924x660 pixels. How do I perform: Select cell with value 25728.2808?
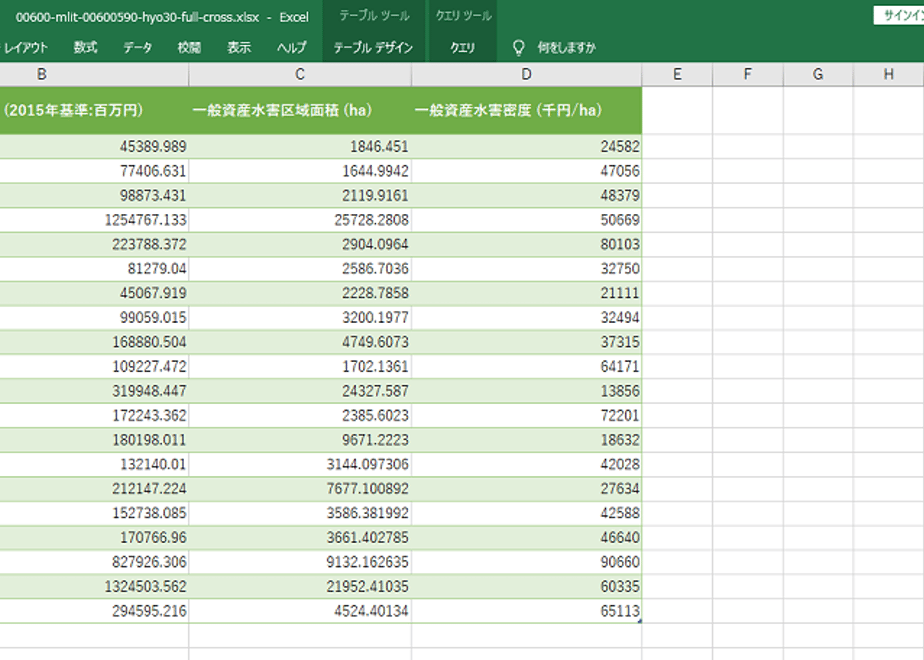pos(300,220)
